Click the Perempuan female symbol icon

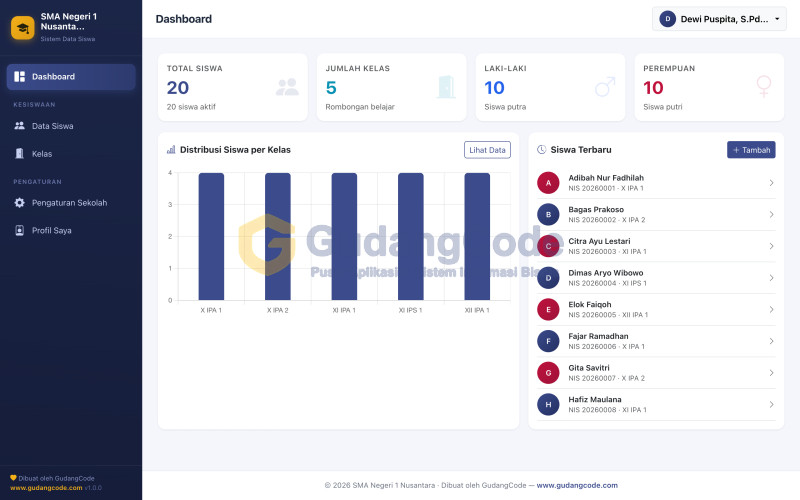[x=764, y=87]
